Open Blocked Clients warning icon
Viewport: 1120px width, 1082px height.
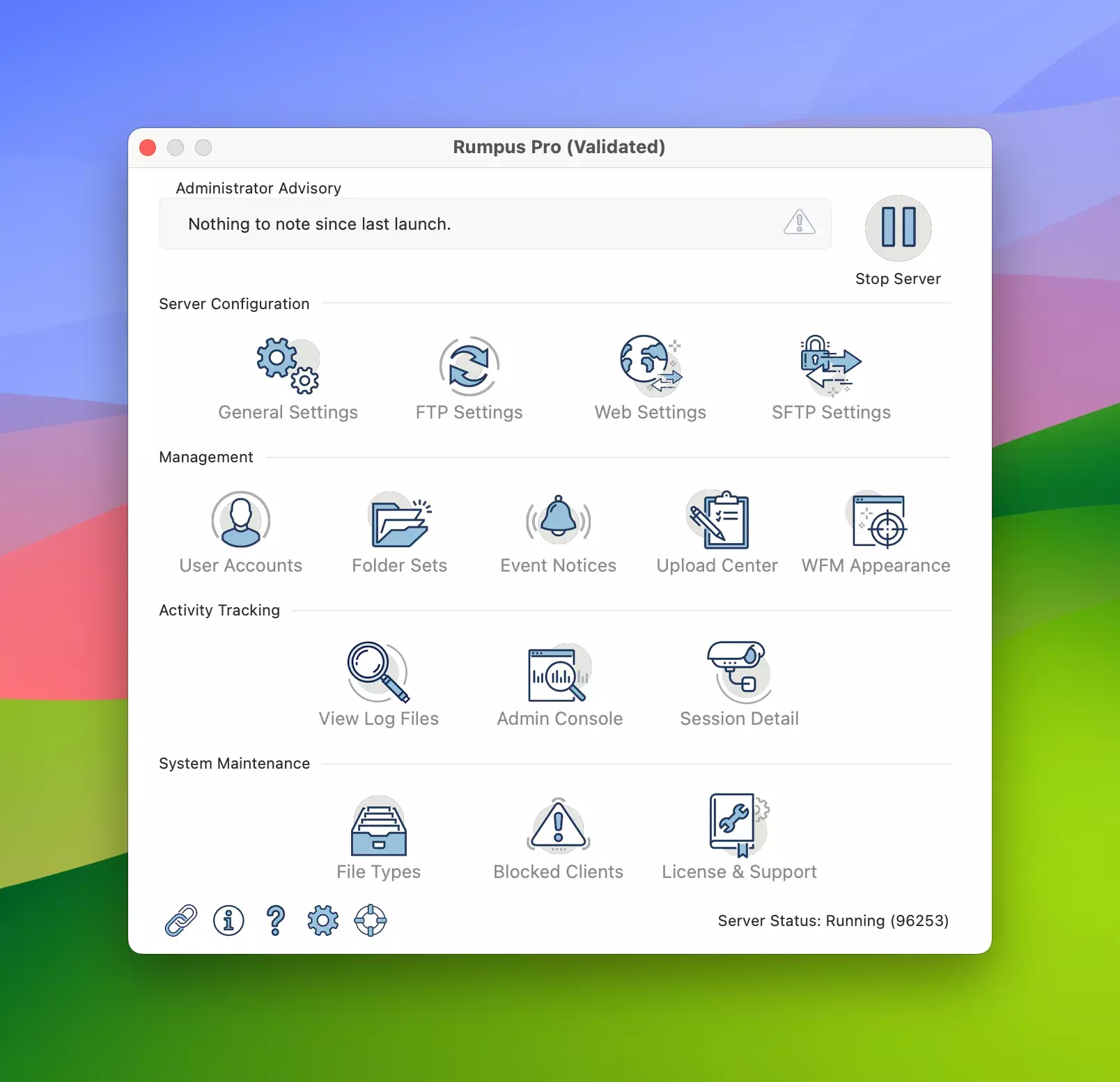[x=558, y=826]
